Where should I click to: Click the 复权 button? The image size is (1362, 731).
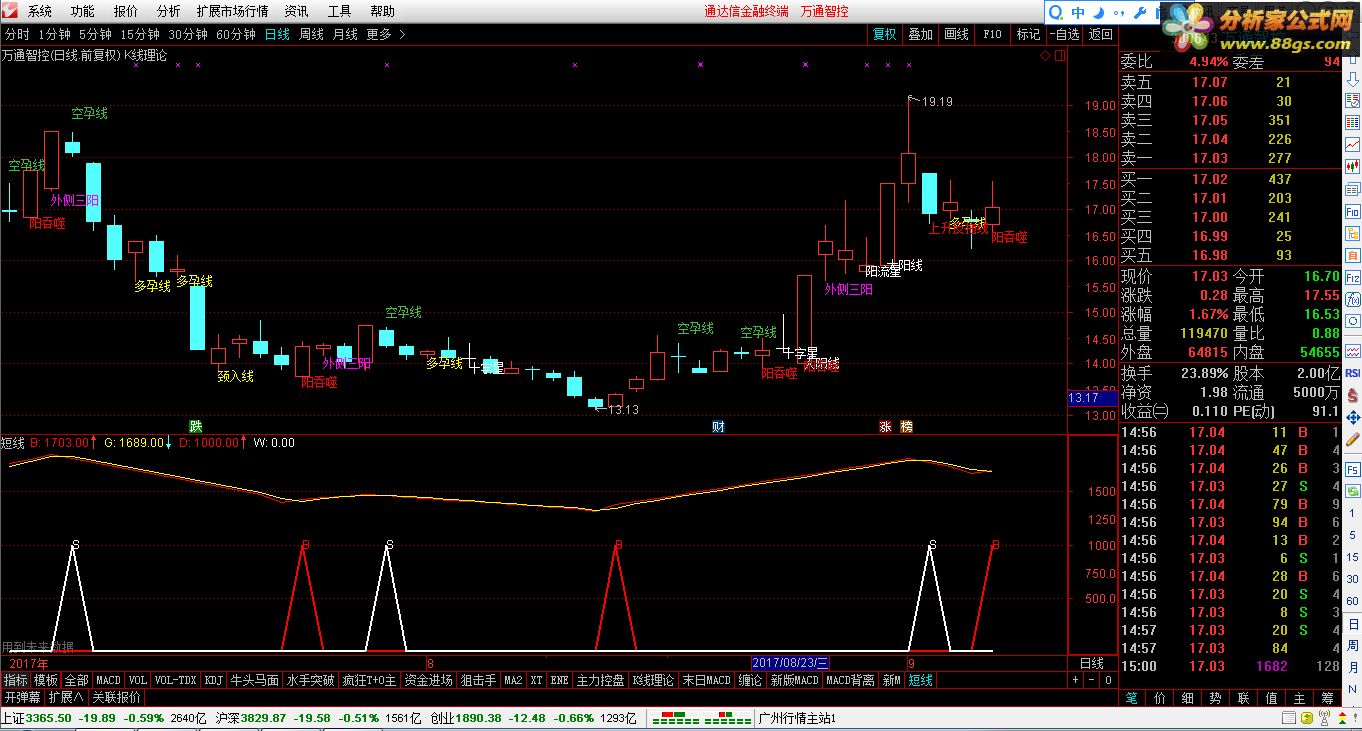click(x=885, y=34)
